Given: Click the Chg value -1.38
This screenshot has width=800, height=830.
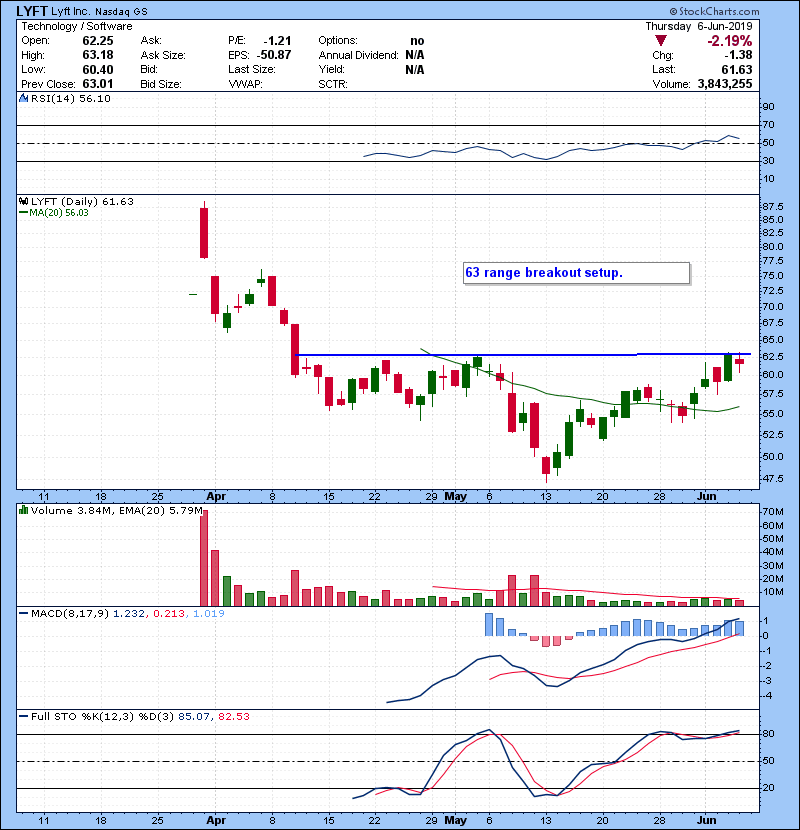Looking at the screenshot, I should [x=738, y=55].
